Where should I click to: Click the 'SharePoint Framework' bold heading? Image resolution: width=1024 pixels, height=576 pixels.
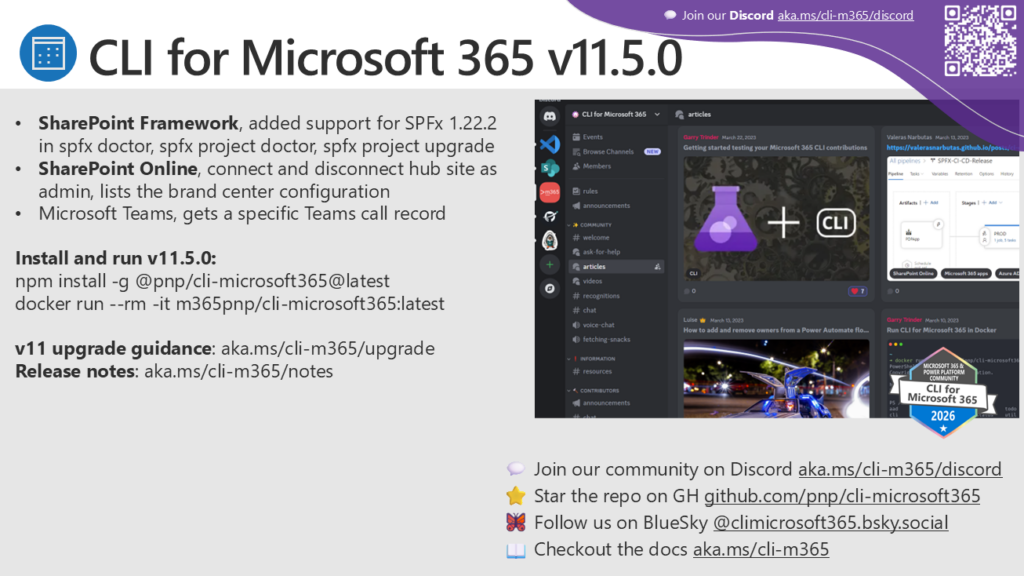tap(138, 123)
